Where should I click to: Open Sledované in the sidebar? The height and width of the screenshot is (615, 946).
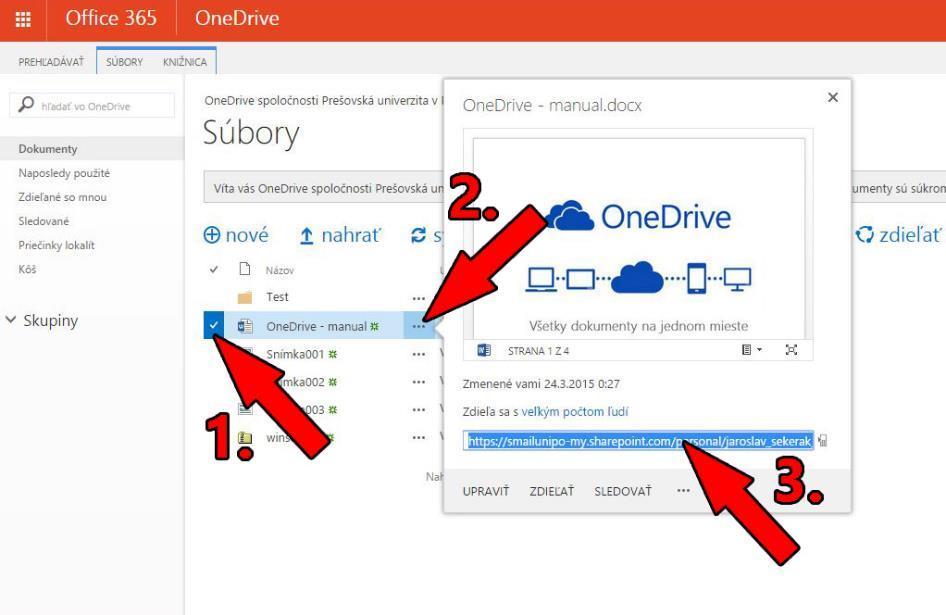(43, 221)
